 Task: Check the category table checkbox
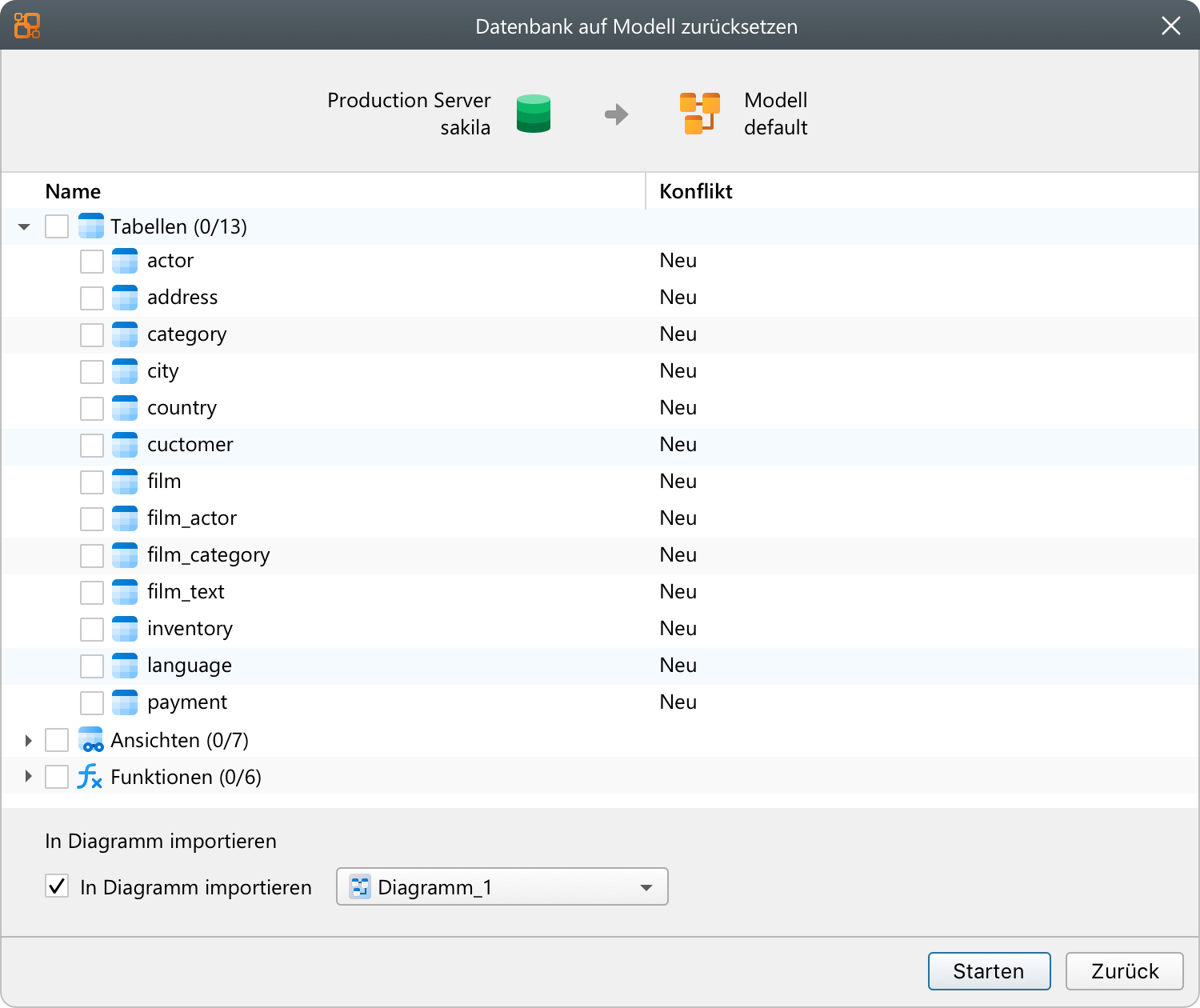tap(92, 335)
